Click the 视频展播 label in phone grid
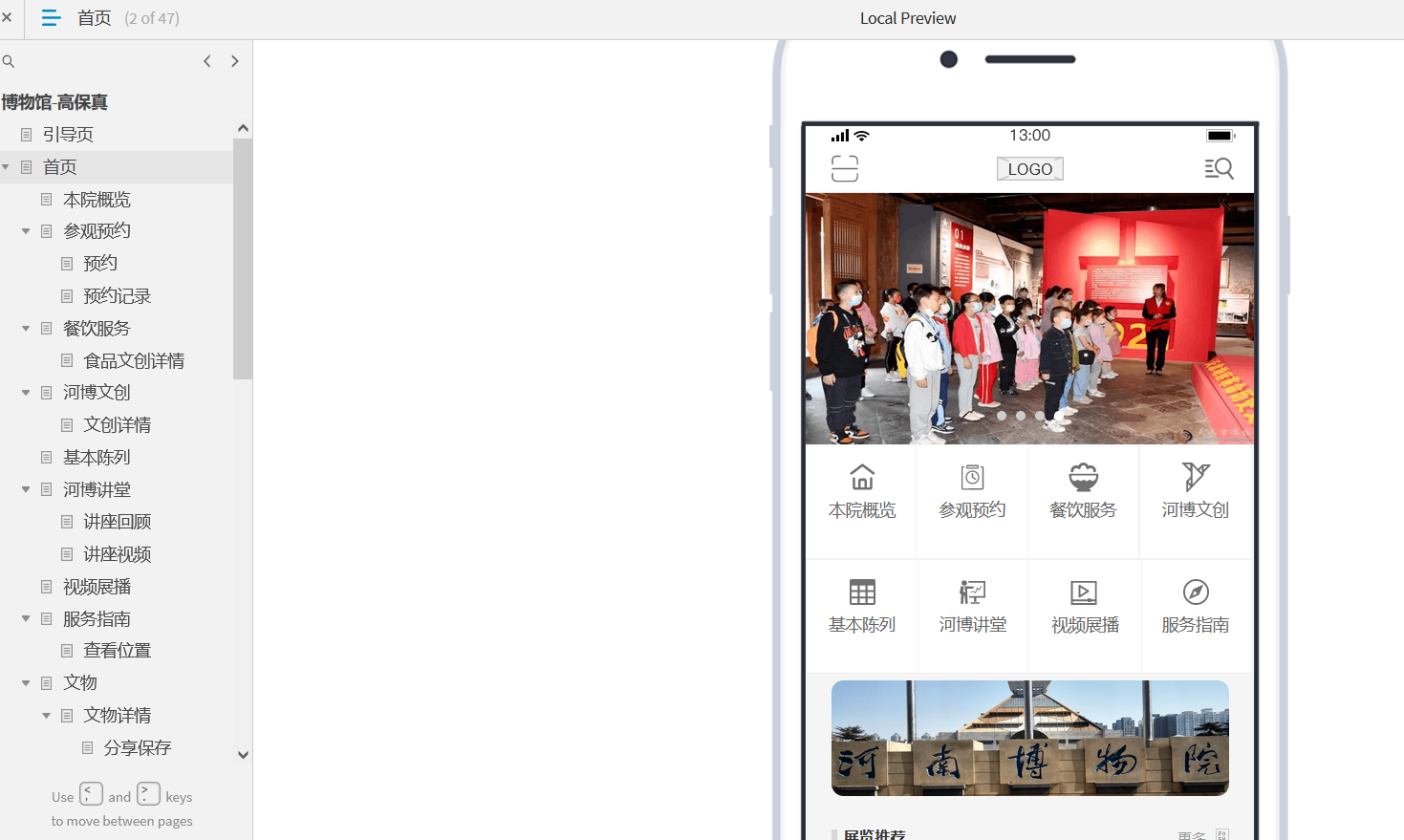 click(x=1085, y=625)
